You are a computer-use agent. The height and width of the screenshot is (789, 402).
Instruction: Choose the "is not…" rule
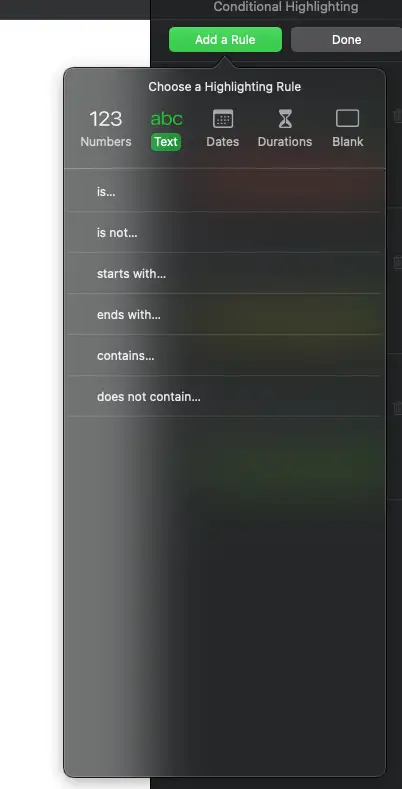pos(224,232)
